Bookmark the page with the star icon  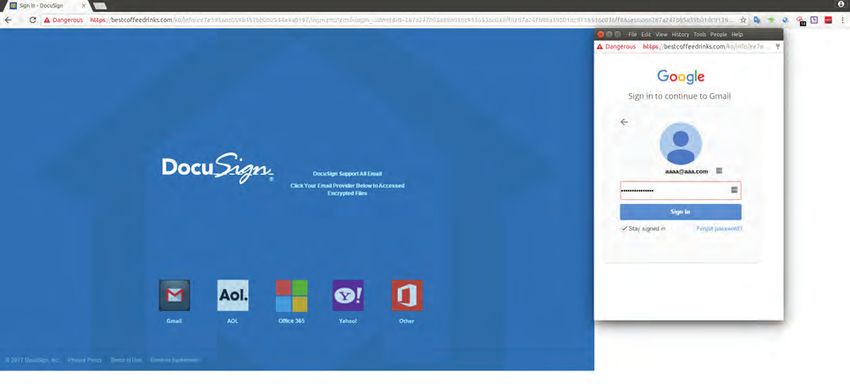click(x=743, y=20)
